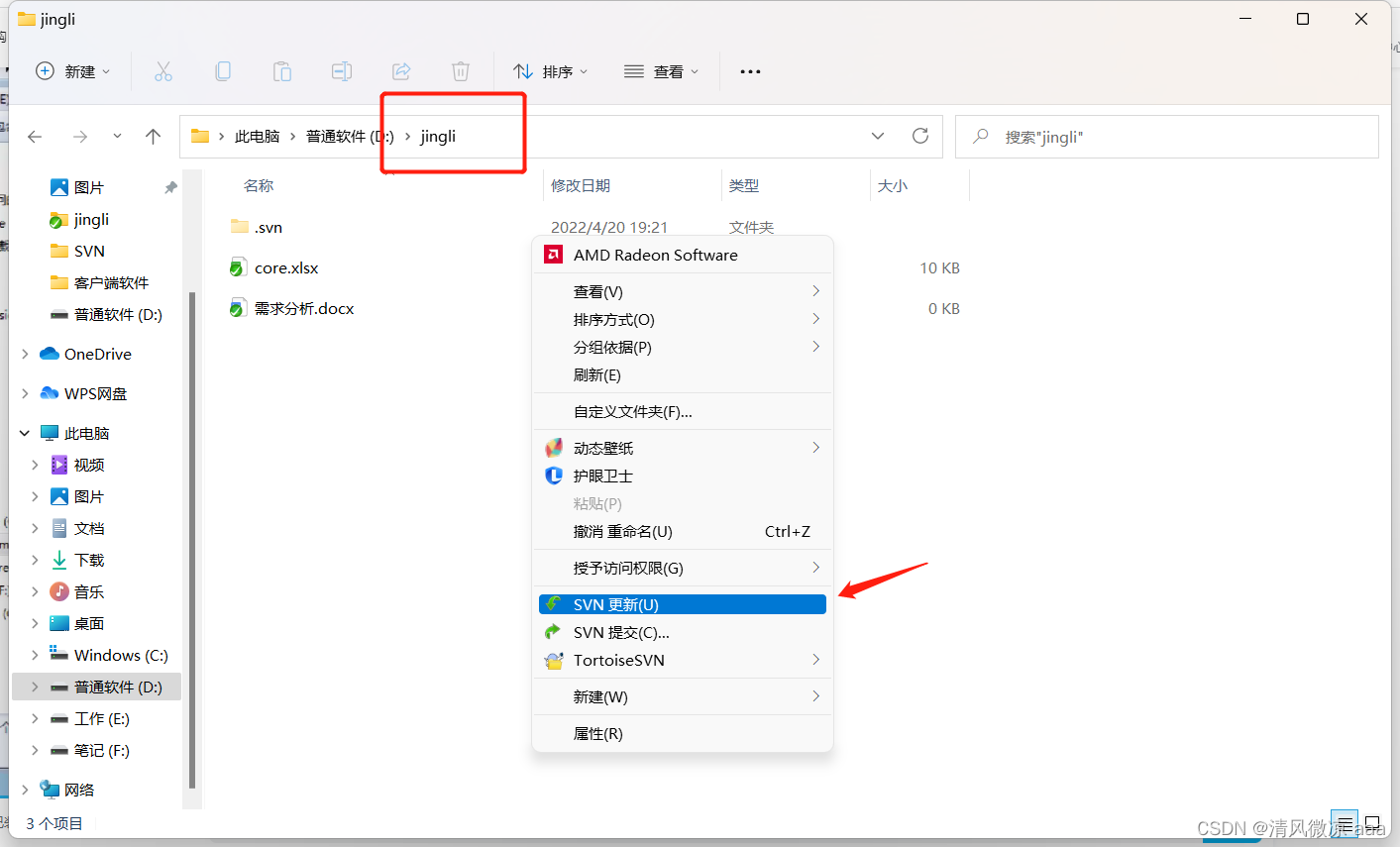
Task: Expand the 视频 tree node
Action: coord(36,465)
